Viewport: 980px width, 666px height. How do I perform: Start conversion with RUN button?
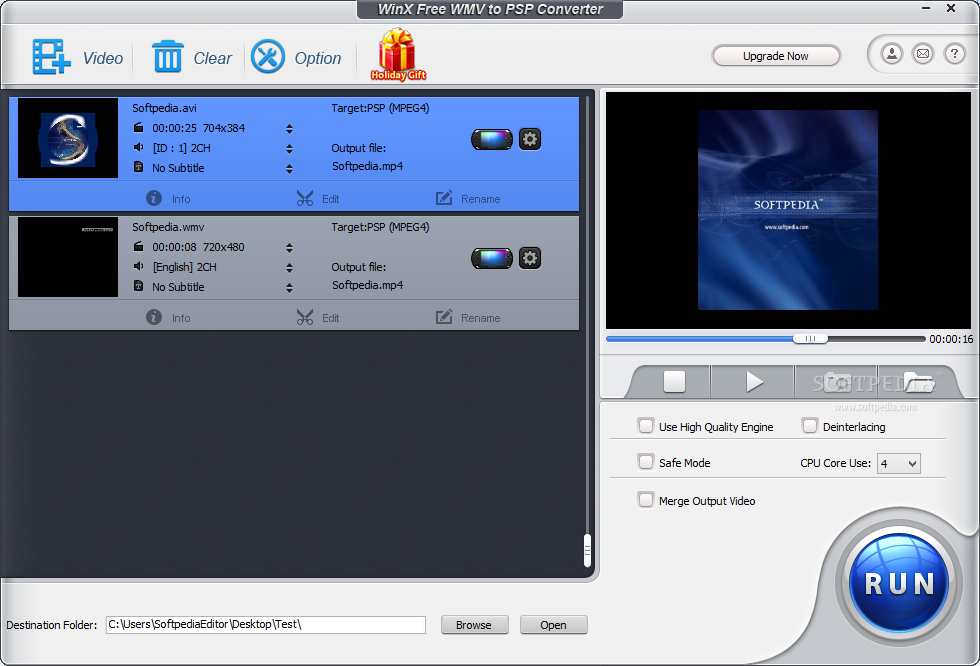pos(899,583)
